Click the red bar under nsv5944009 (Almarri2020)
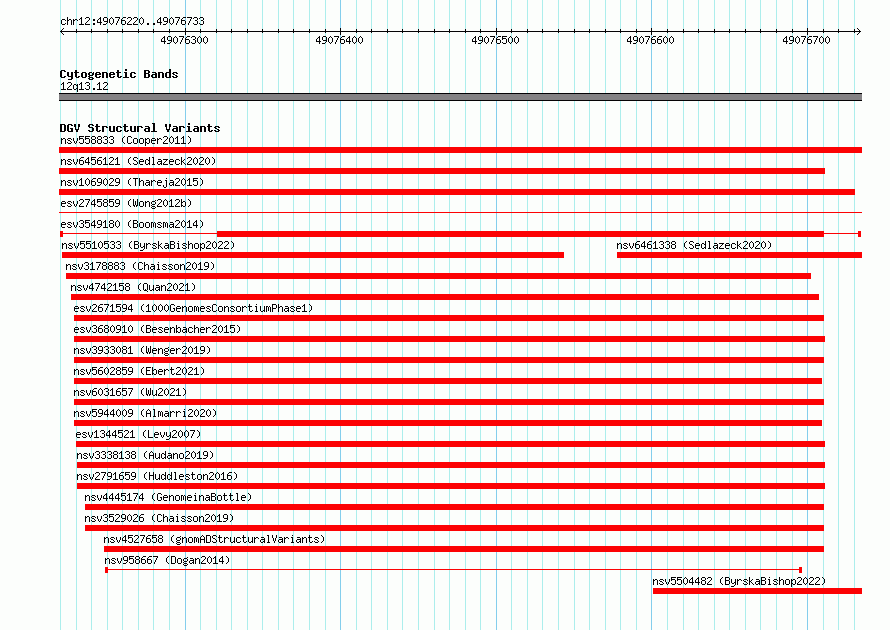 [448, 423]
